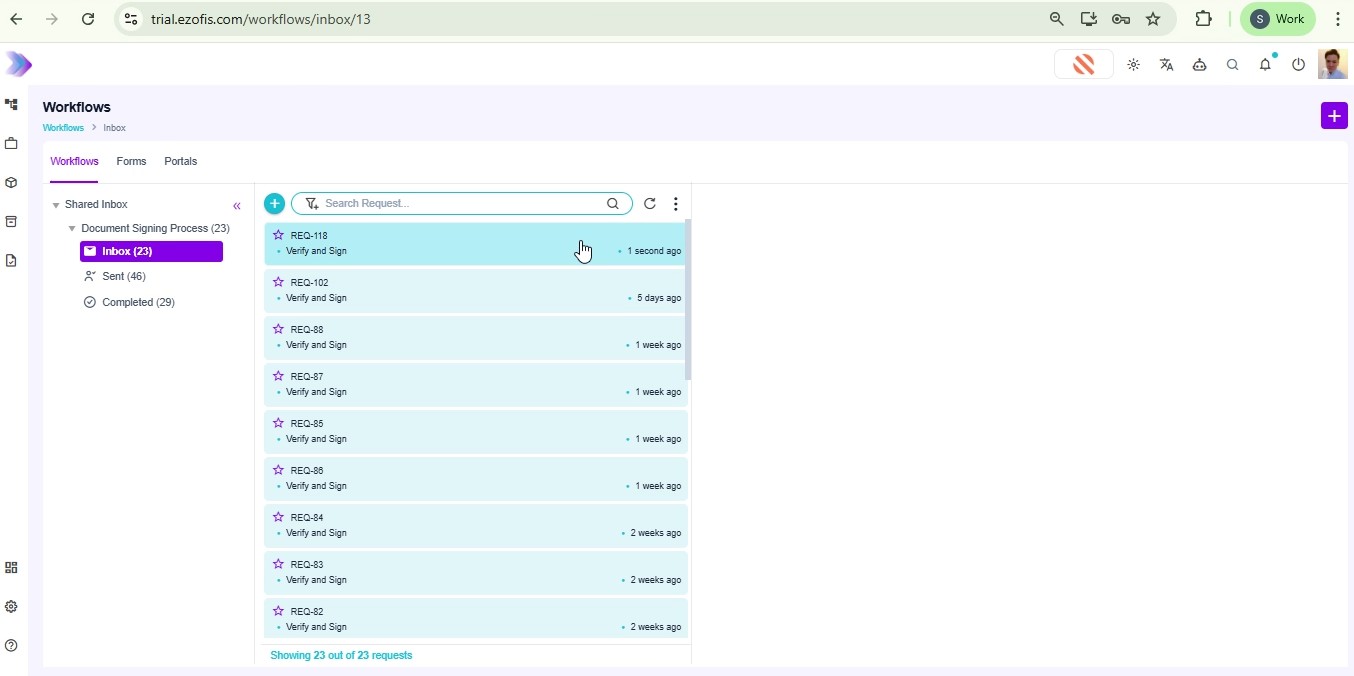Image resolution: width=1354 pixels, height=676 pixels.
Task: Switch to the Portals tab
Action: 180,162
